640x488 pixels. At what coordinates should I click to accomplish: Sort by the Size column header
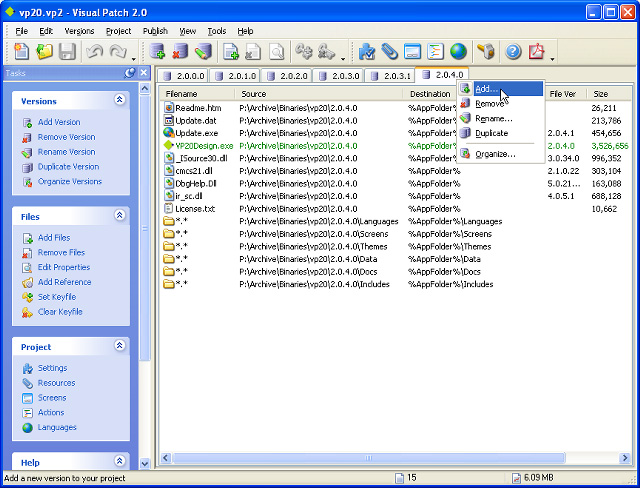pyautogui.click(x=609, y=94)
